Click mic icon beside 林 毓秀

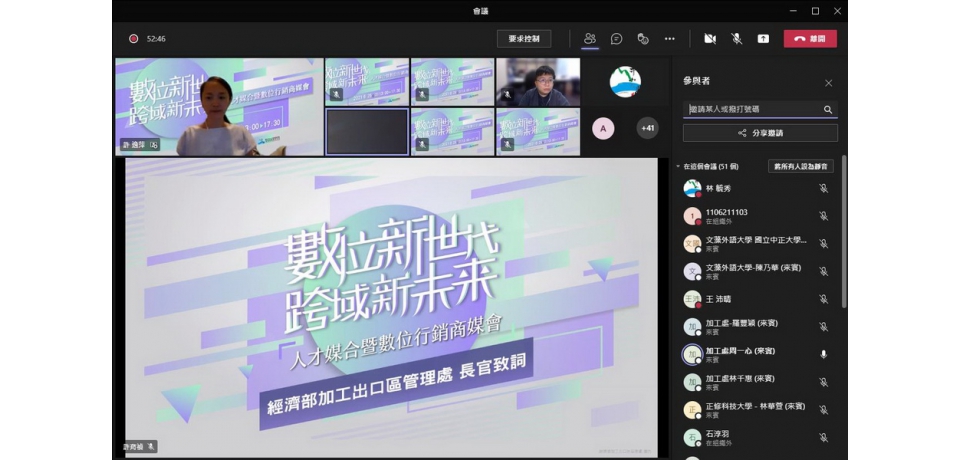click(823, 189)
